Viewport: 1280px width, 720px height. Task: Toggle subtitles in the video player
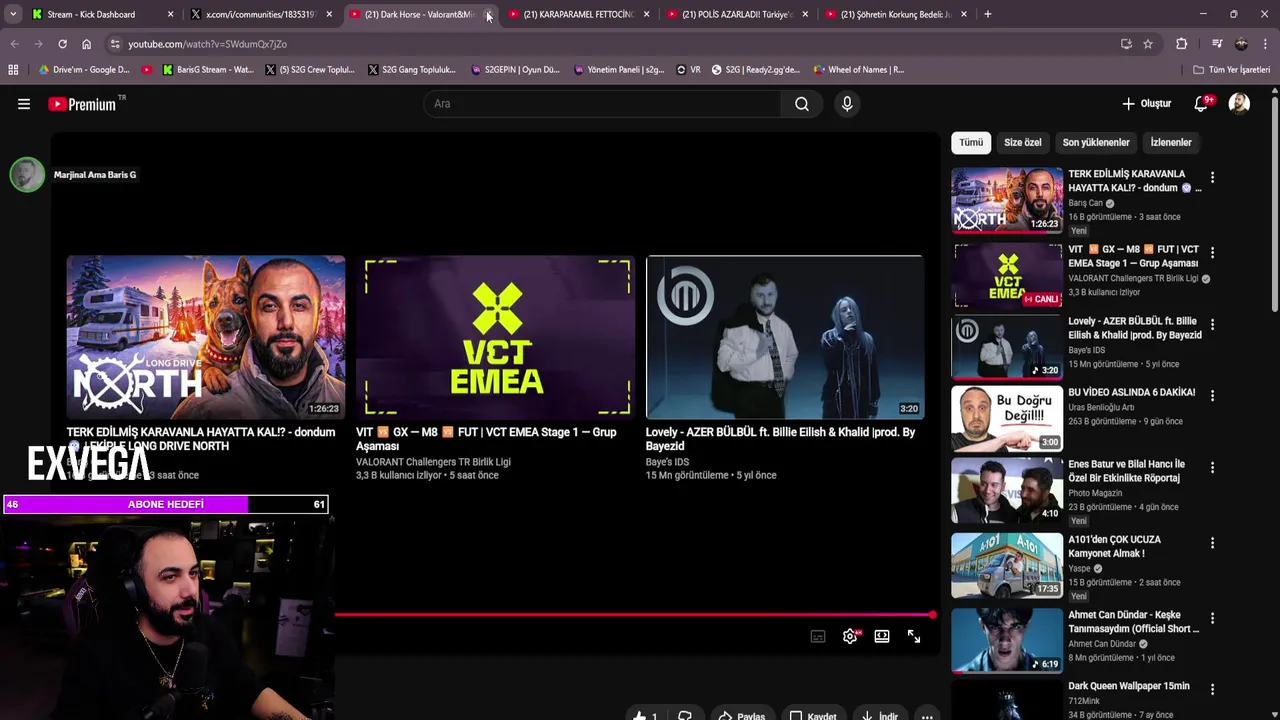point(818,637)
